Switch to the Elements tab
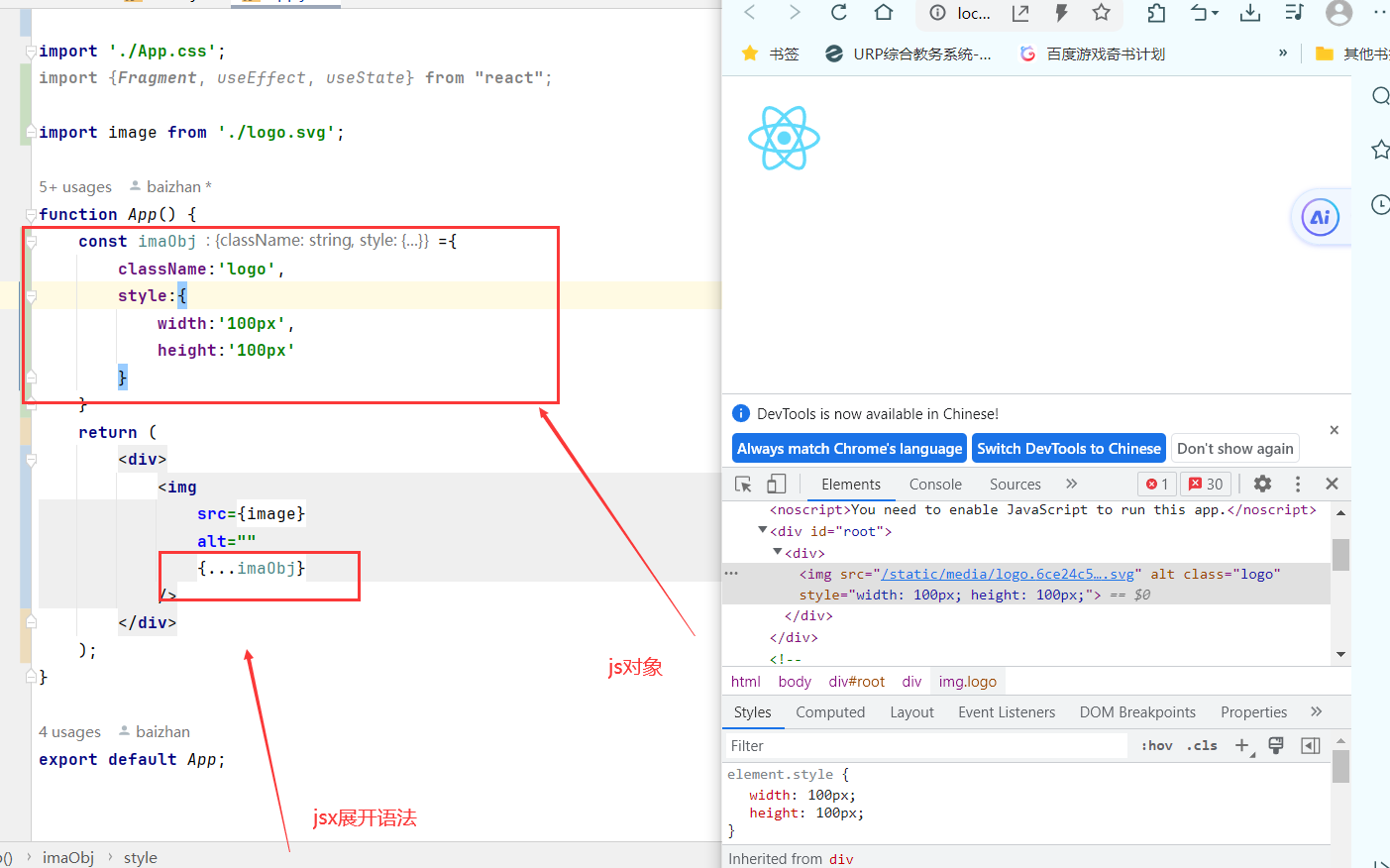Viewport: 1390px width, 868px height. point(850,484)
